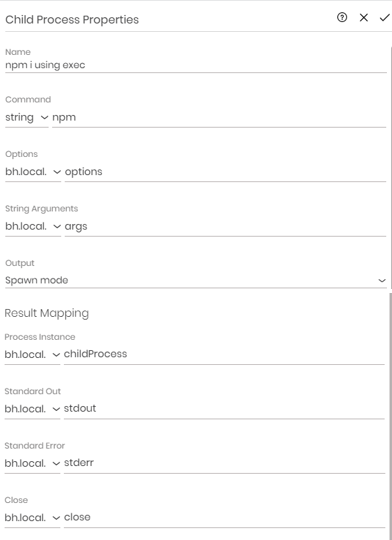This screenshot has height=540, width=392.
Task: Click the stdout input field
Action: tap(224, 409)
